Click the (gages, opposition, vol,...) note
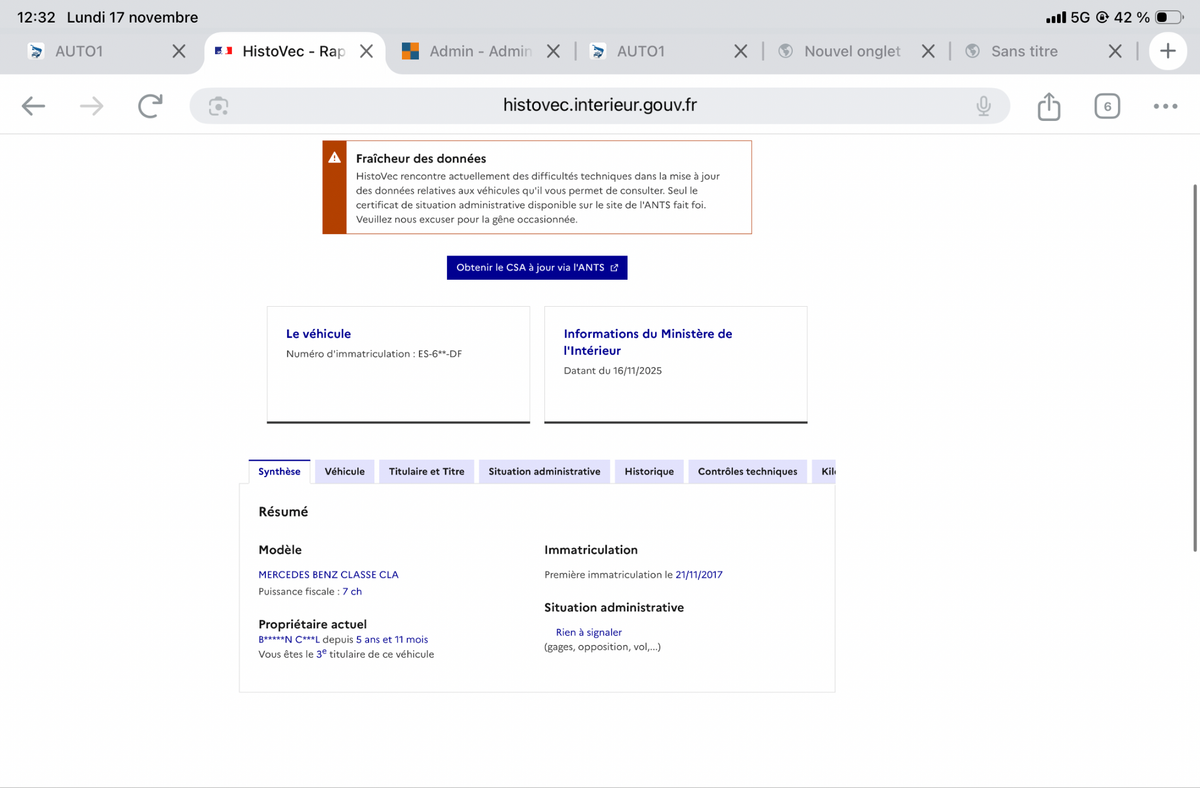The image size is (1200, 788). coord(603,647)
